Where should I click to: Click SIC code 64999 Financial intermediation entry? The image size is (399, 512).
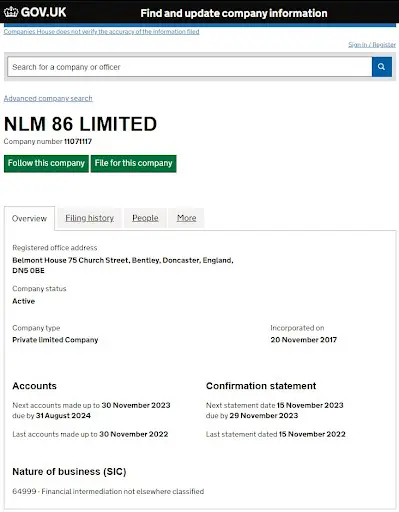click(x=108, y=491)
